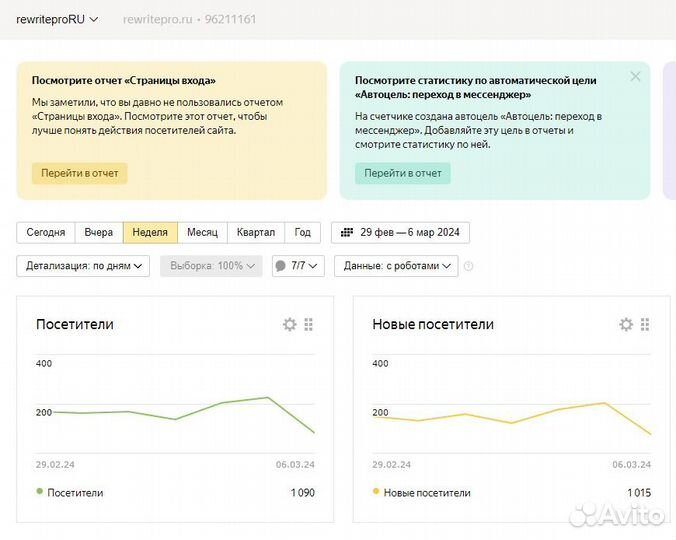Open the rewriteproRU counter dropdown

point(57,19)
